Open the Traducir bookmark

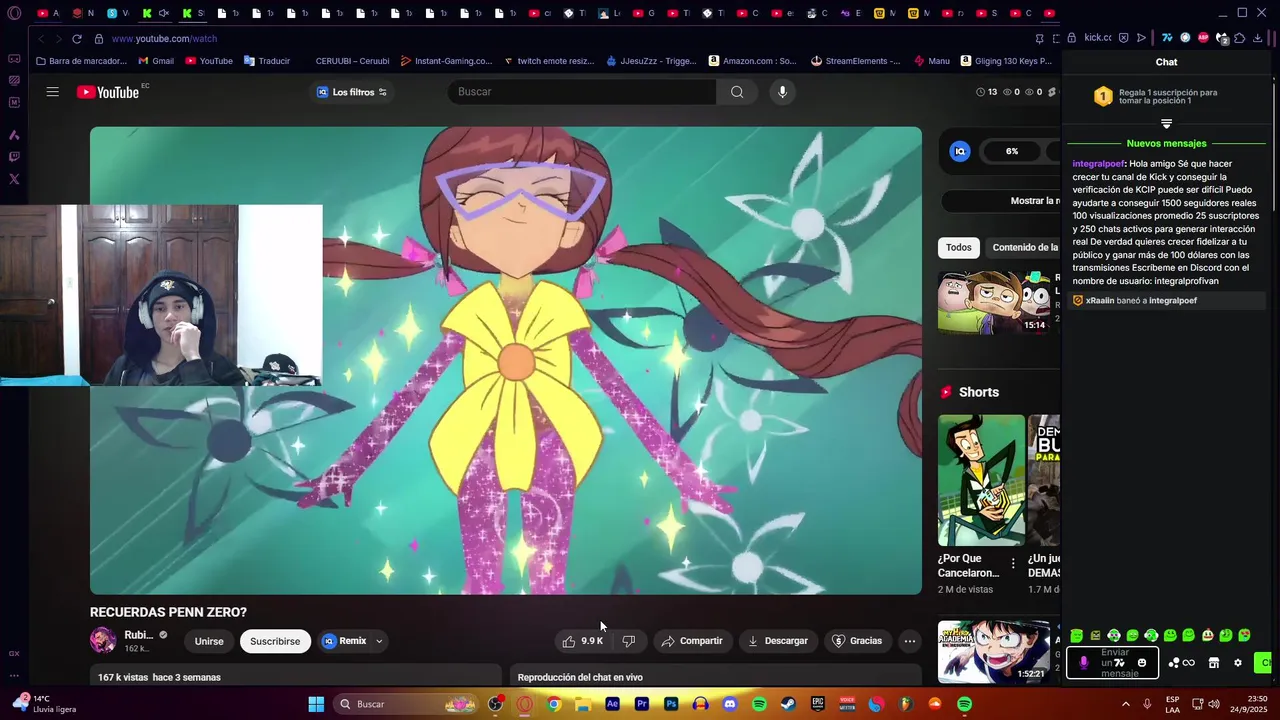click(x=266, y=61)
